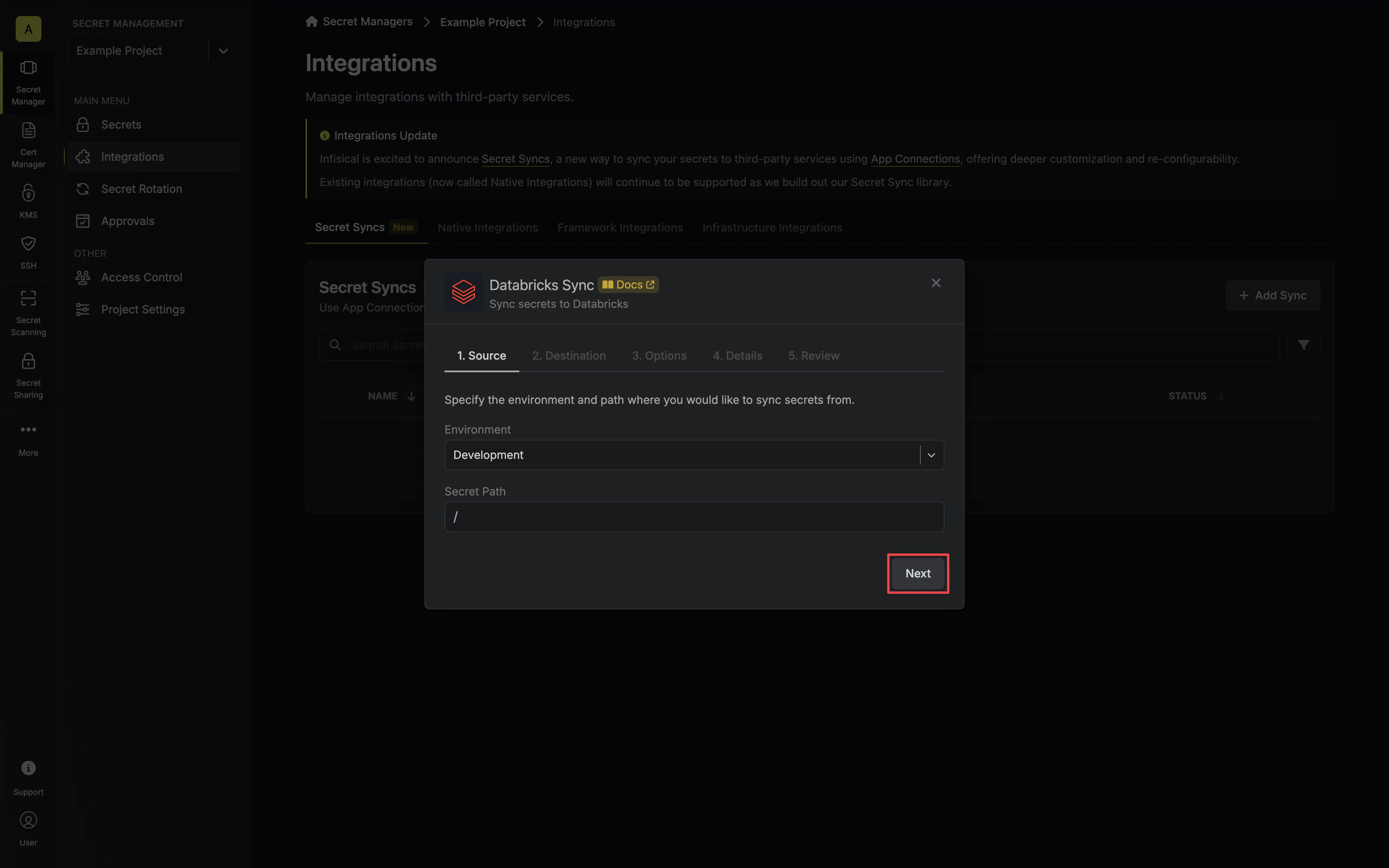Click the Secret Path input field
This screenshot has height=868, width=1389.
(694, 517)
